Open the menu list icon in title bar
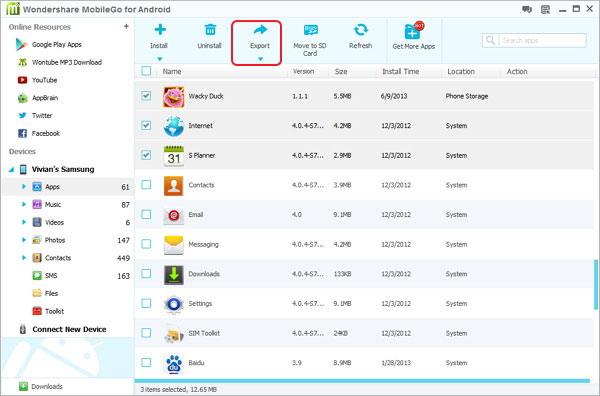This screenshot has width=600, height=396. pyautogui.click(x=545, y=9)
